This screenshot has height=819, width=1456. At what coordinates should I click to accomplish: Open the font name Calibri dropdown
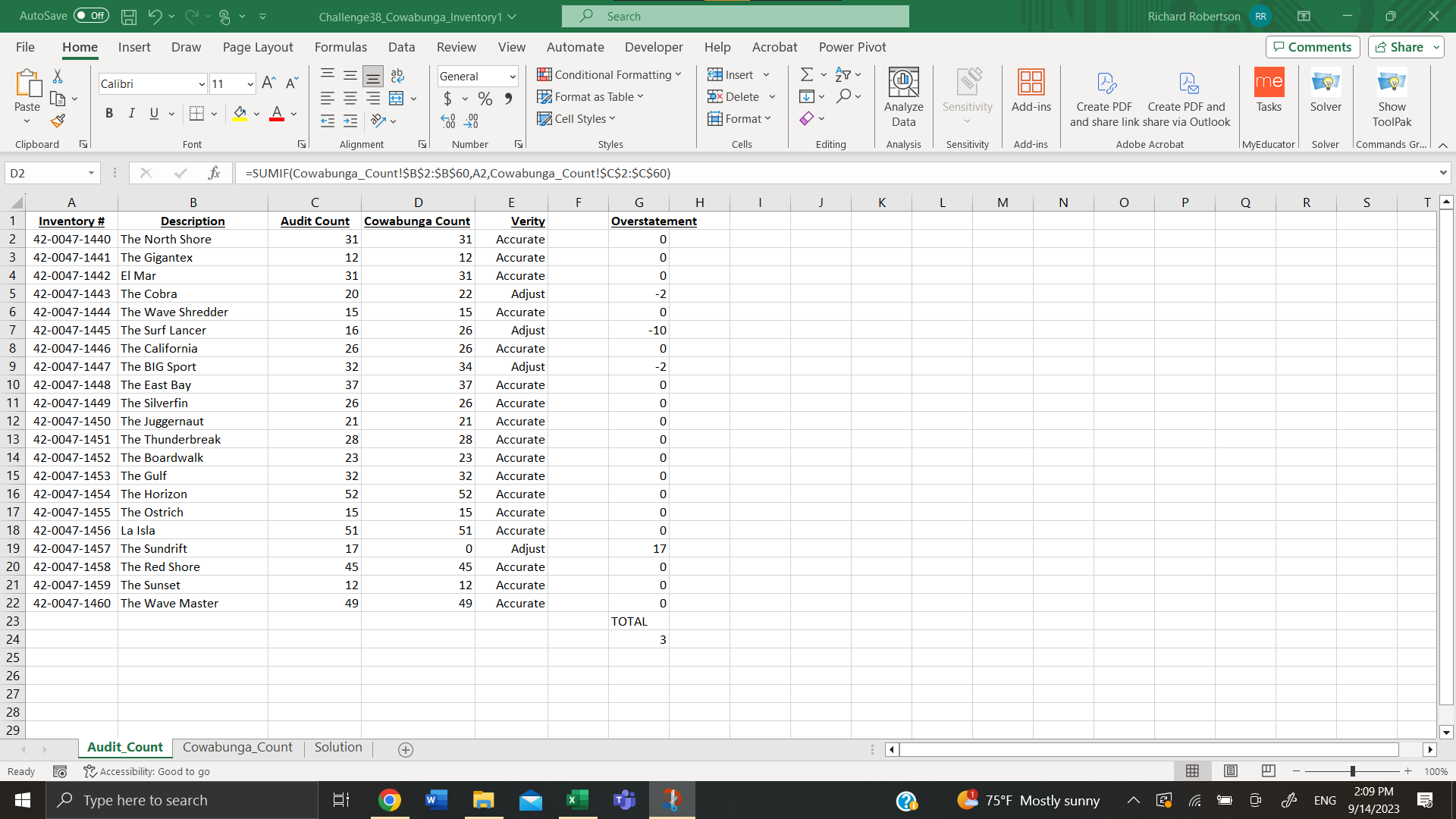[x=202, y=84]
